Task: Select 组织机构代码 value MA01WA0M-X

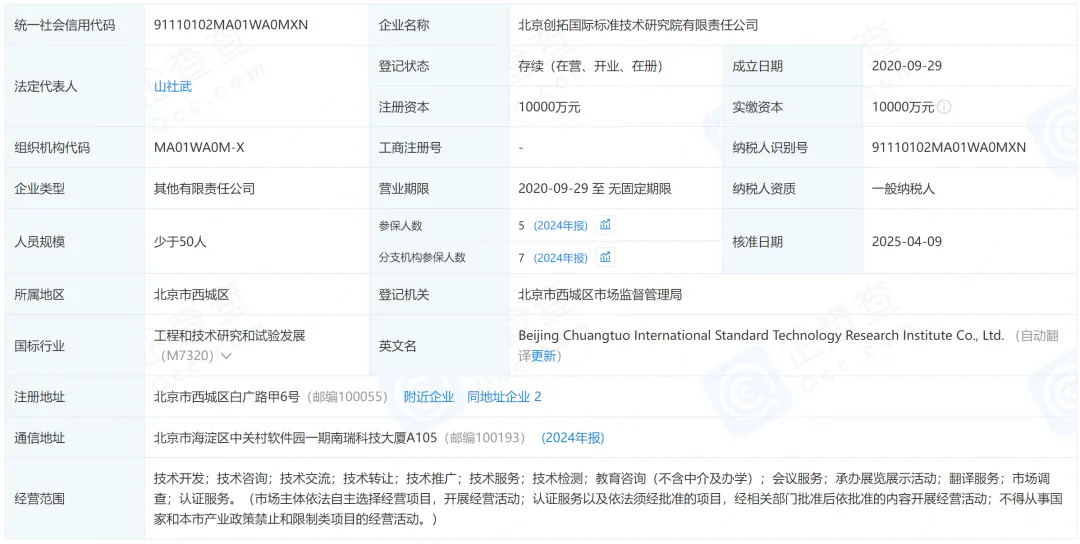Action: click(199, 147)
